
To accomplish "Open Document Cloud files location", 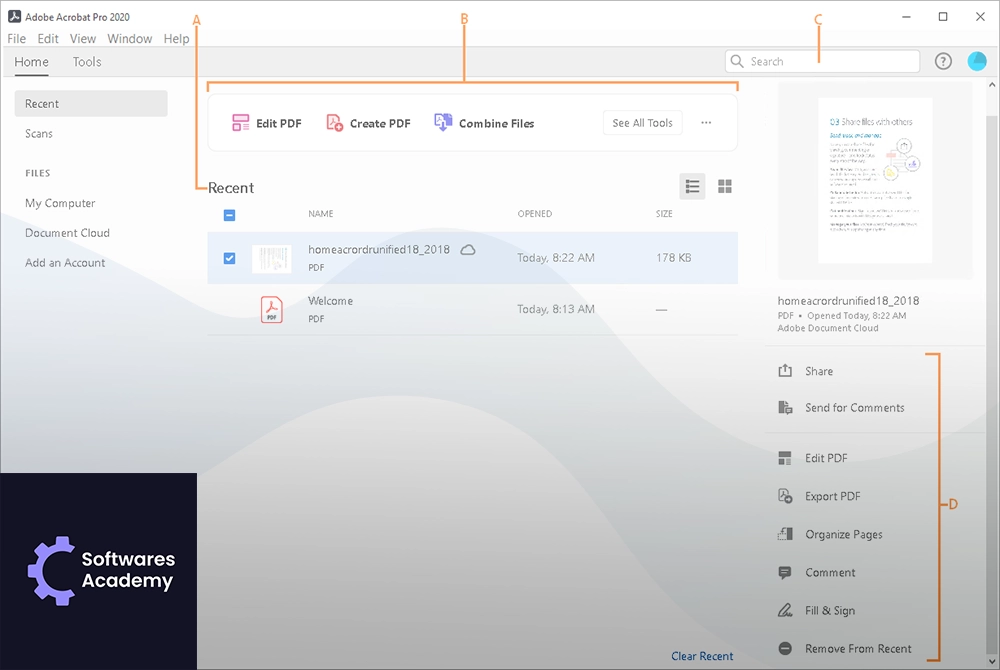I will [67, 233].
